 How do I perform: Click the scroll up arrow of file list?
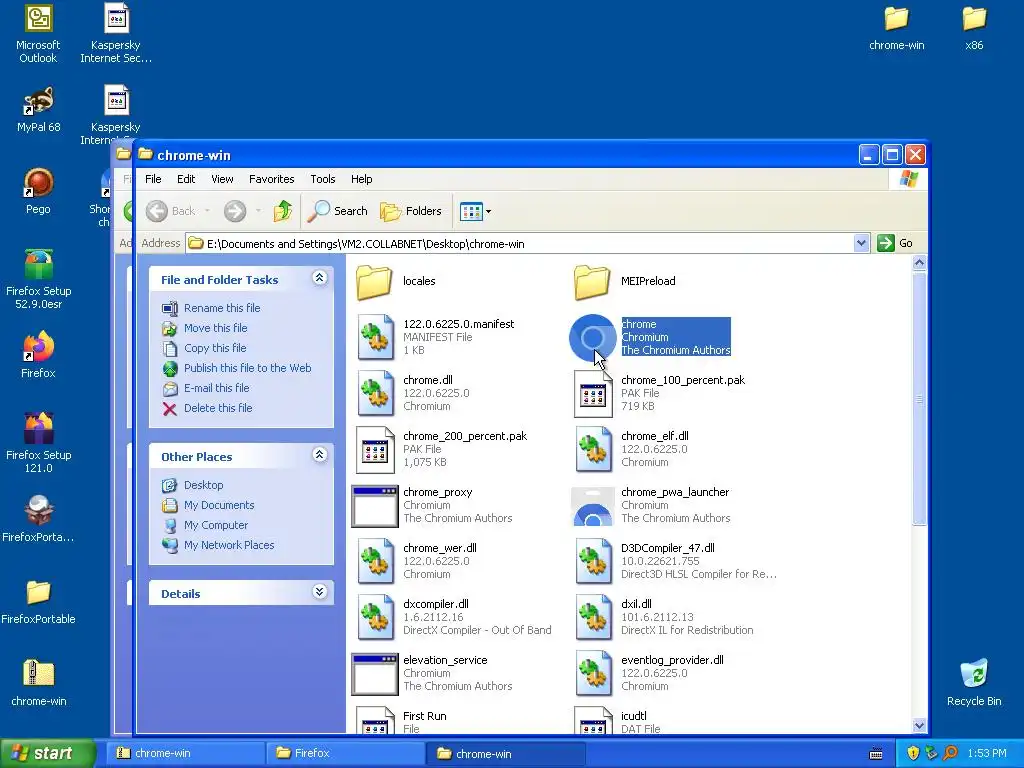click(919, 263)
